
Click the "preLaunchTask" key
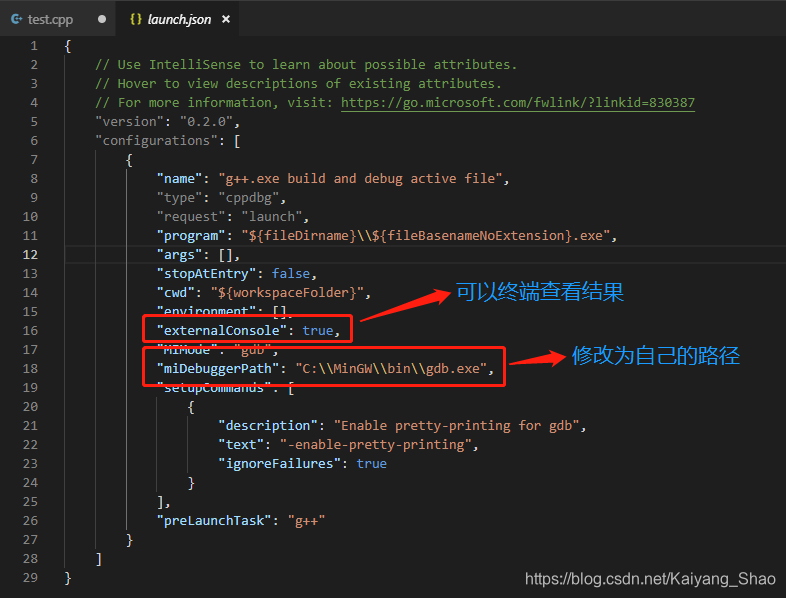[x=214, y=521]
